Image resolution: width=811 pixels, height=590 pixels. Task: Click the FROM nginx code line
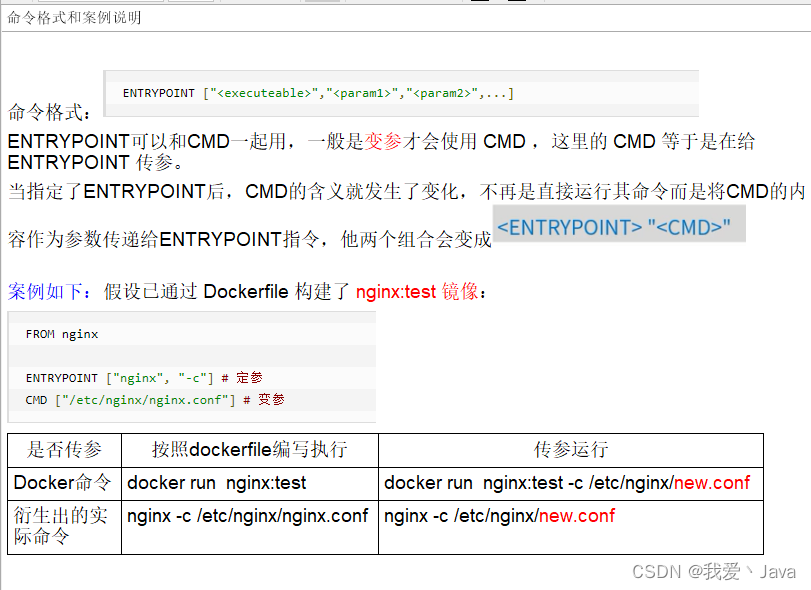62,334
